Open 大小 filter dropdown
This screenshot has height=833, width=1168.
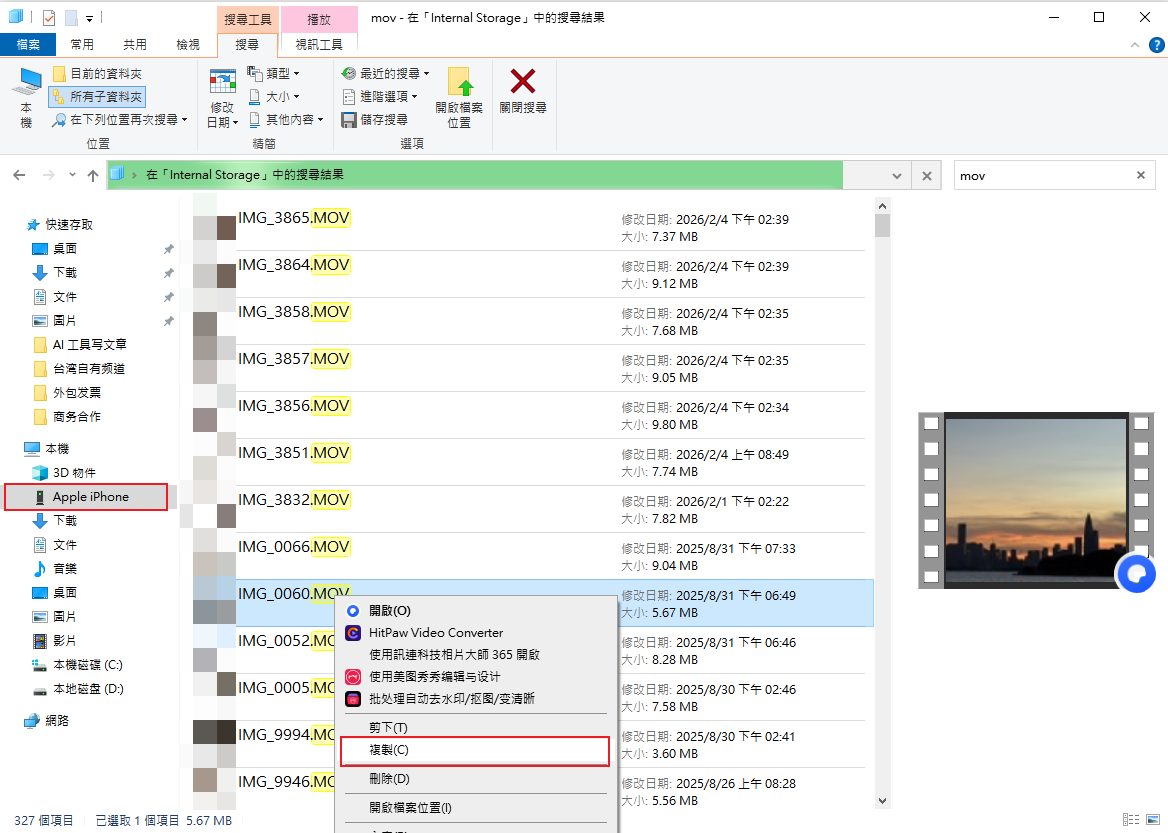tap(273, 97)
